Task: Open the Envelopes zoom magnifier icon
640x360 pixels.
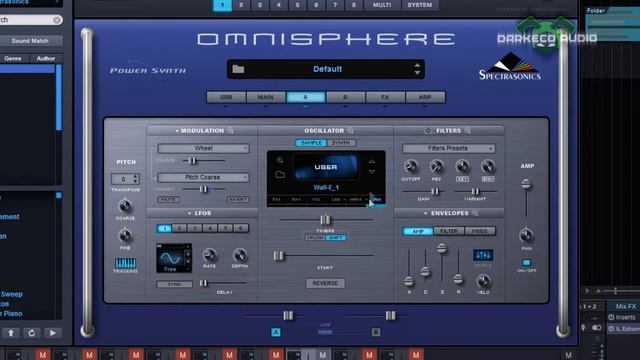Action: [x=475, y=213]
